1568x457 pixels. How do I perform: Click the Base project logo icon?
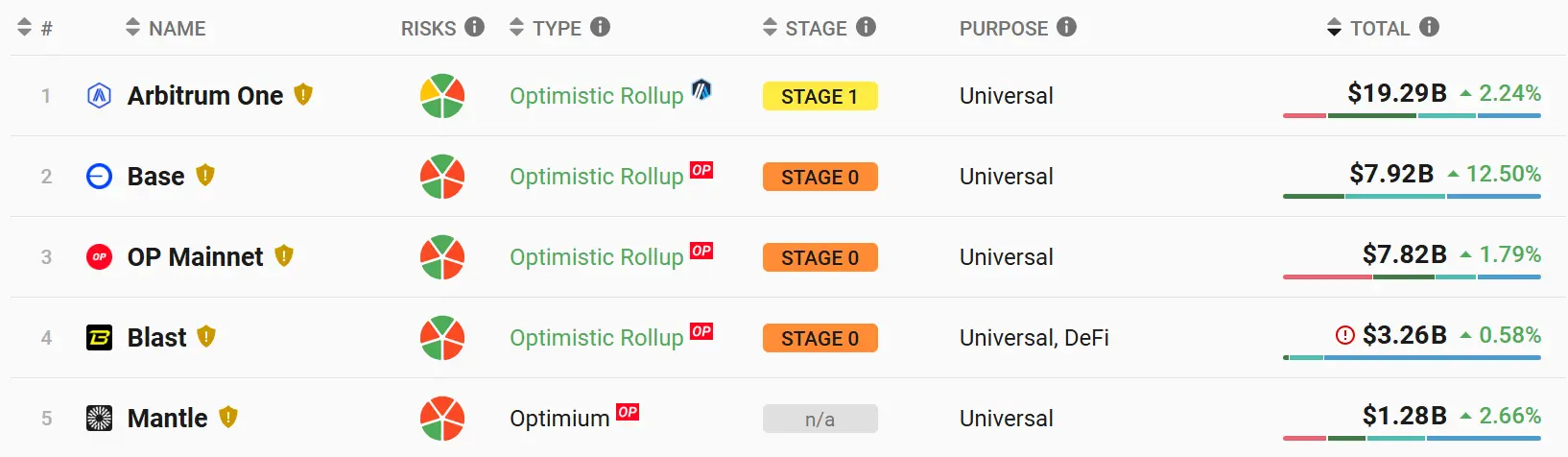[99, 177]
